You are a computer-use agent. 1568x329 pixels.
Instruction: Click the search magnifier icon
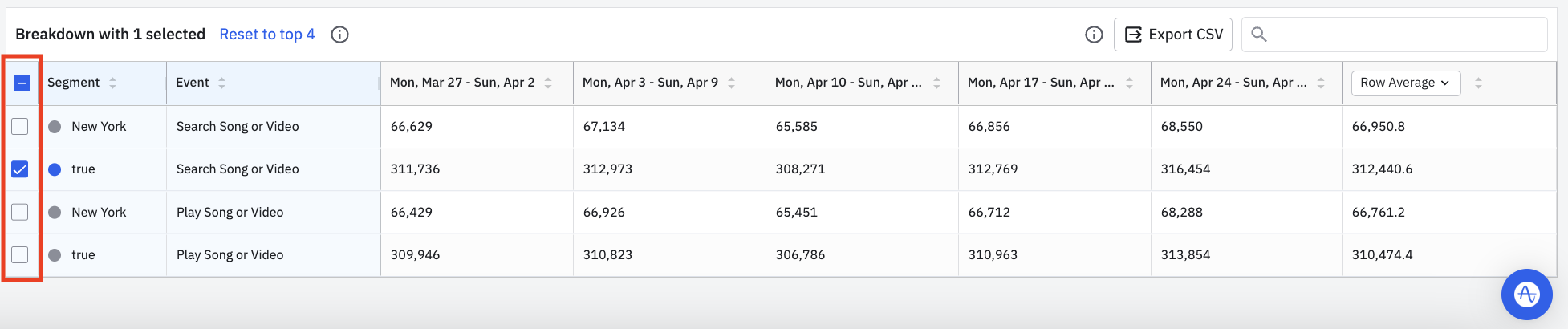click(x=1259, y=35)
